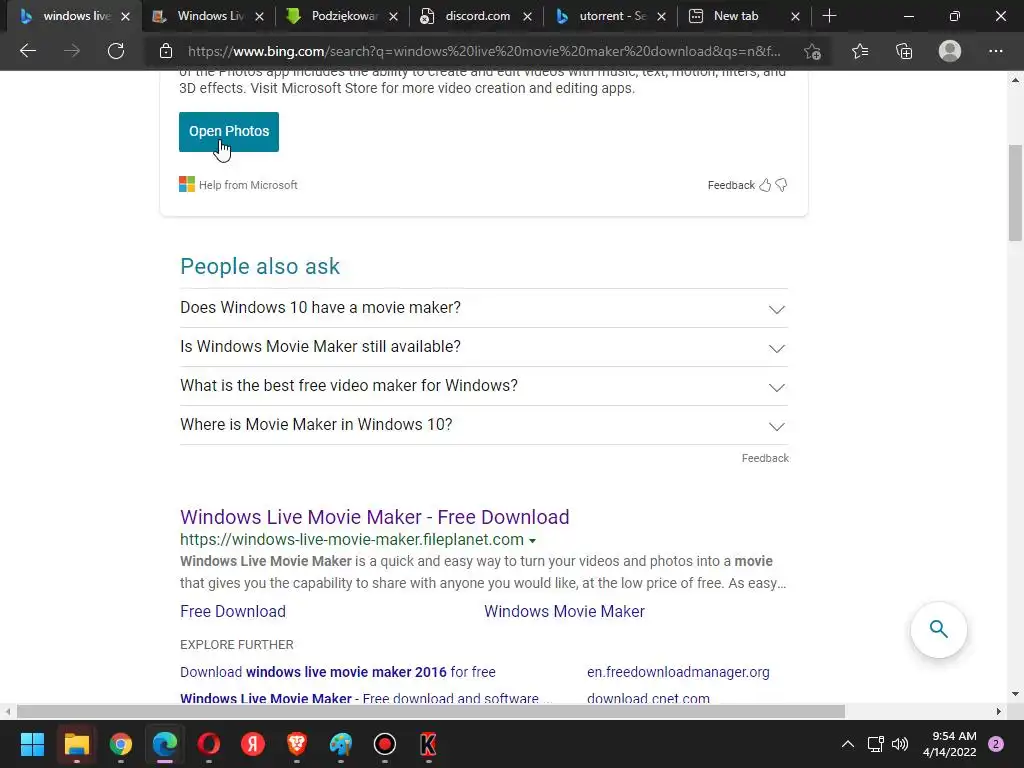Open the Collections icon
Viewport: 1024px width, 768px height.
tap(904, 51)
